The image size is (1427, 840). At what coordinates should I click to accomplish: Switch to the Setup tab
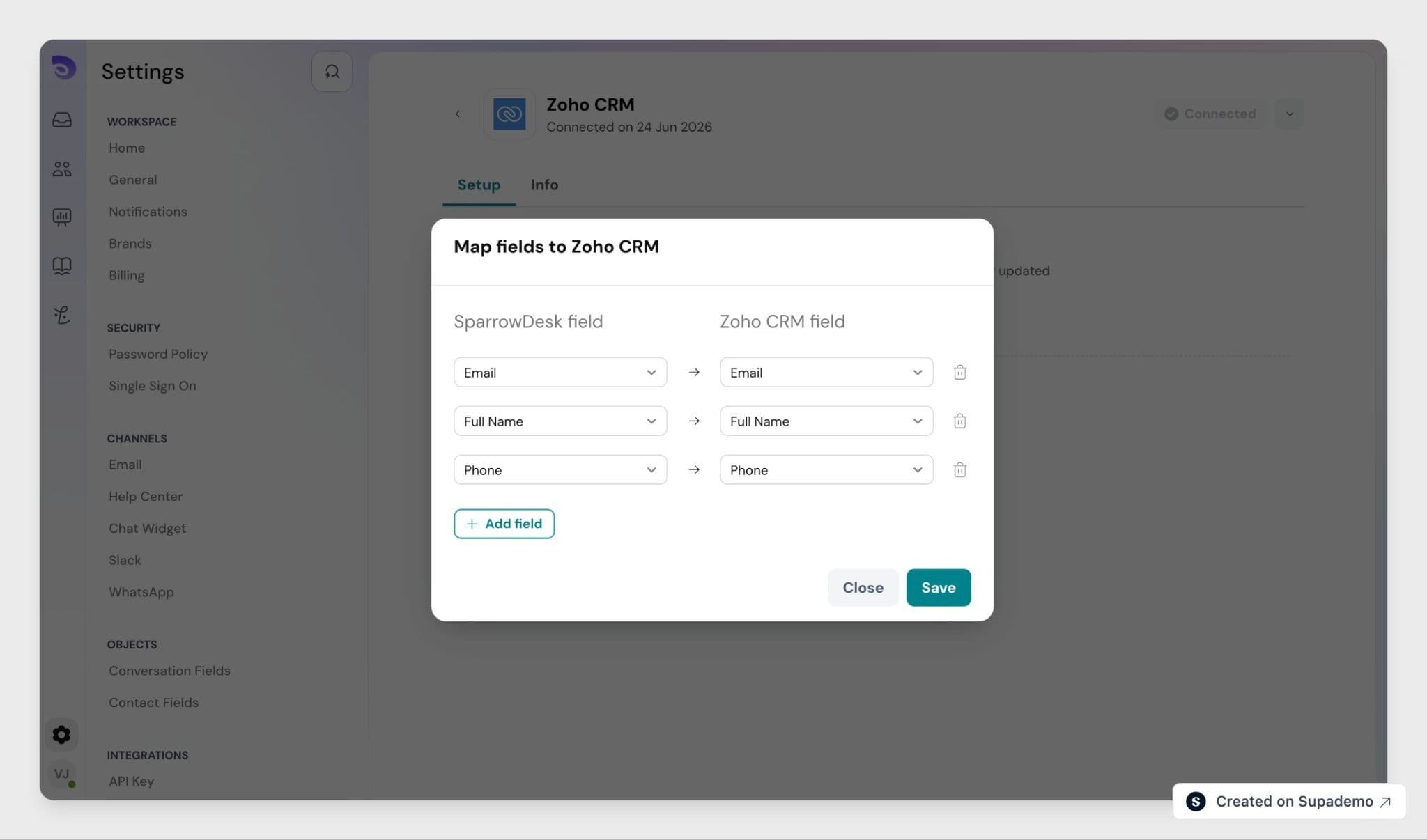click(x=479, y=185)
